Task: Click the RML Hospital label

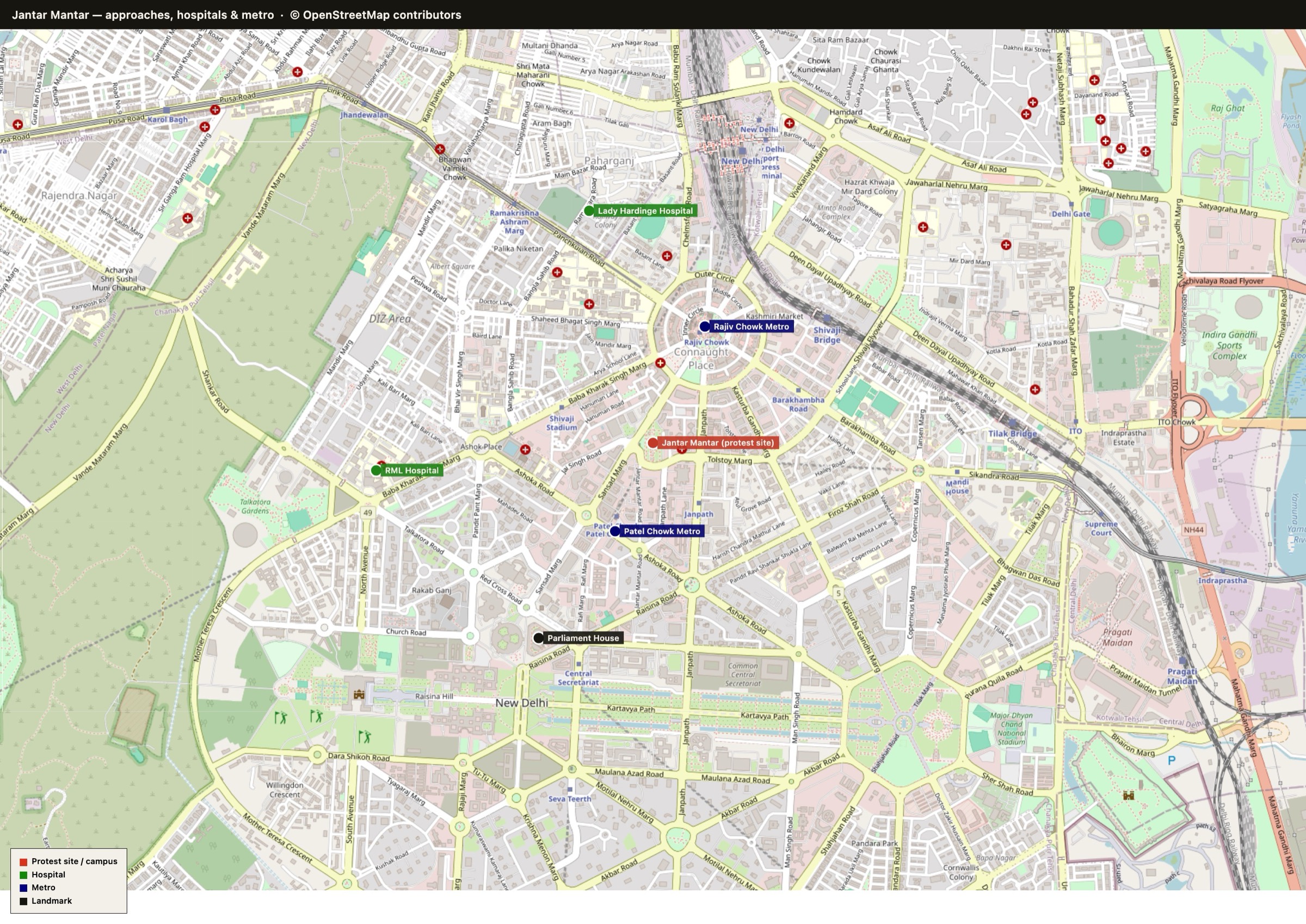Action: click(412, 471)
